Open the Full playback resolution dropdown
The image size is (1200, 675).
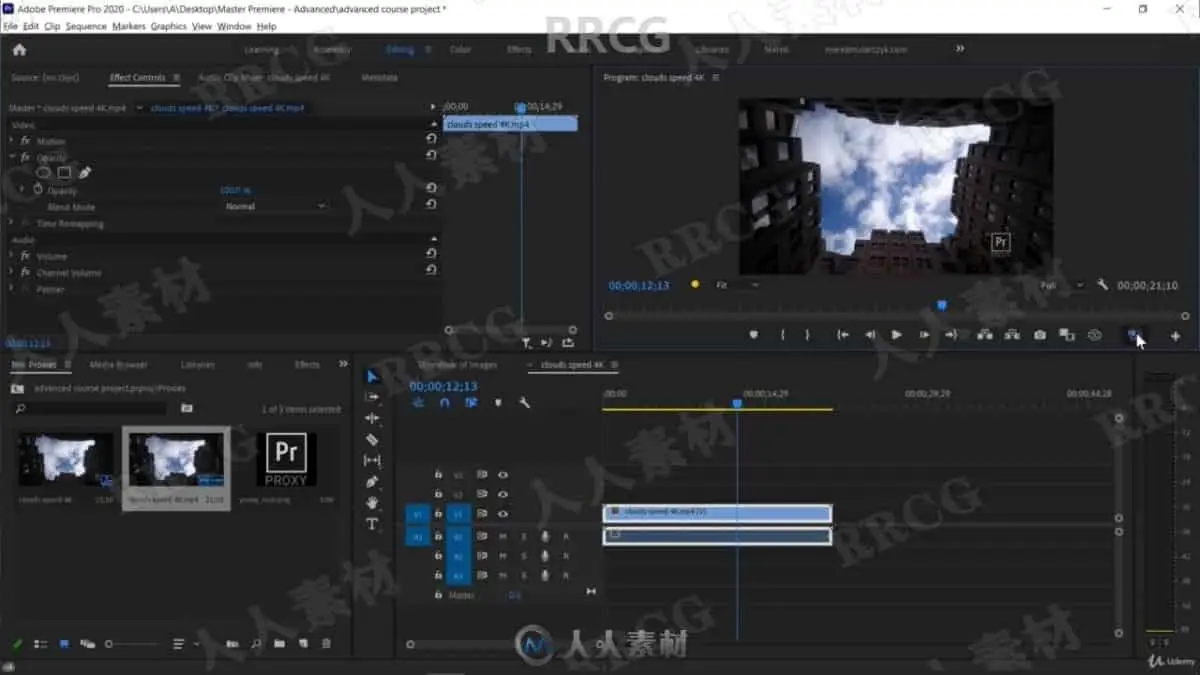[1061, 285]
